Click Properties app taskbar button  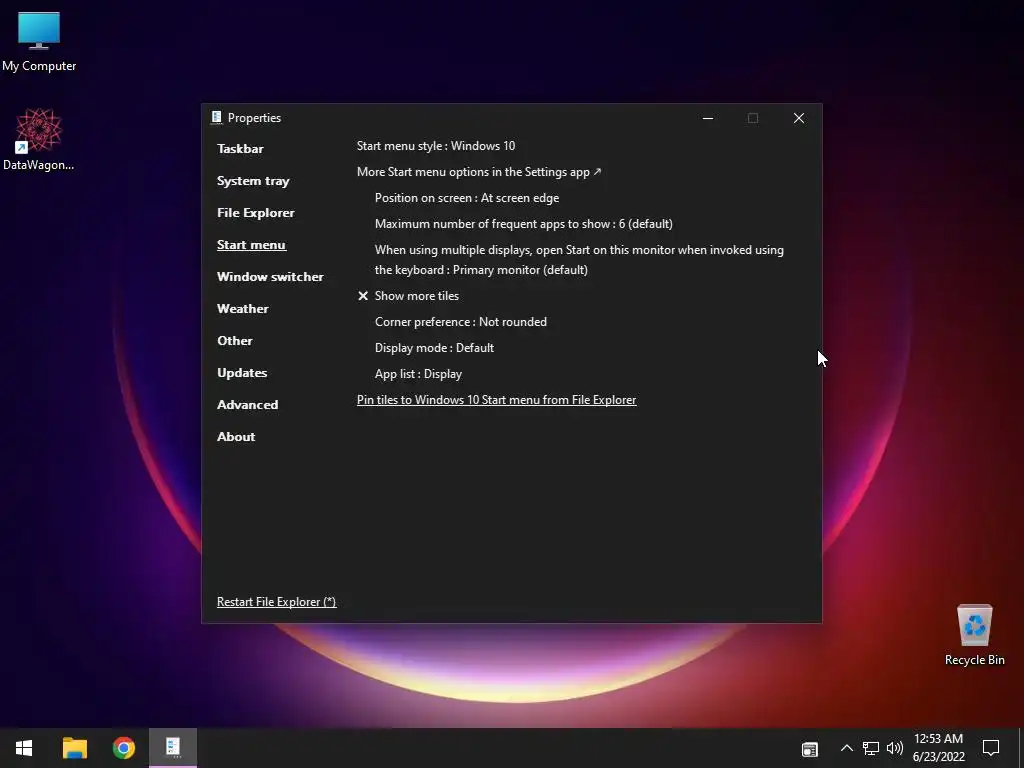173,748
